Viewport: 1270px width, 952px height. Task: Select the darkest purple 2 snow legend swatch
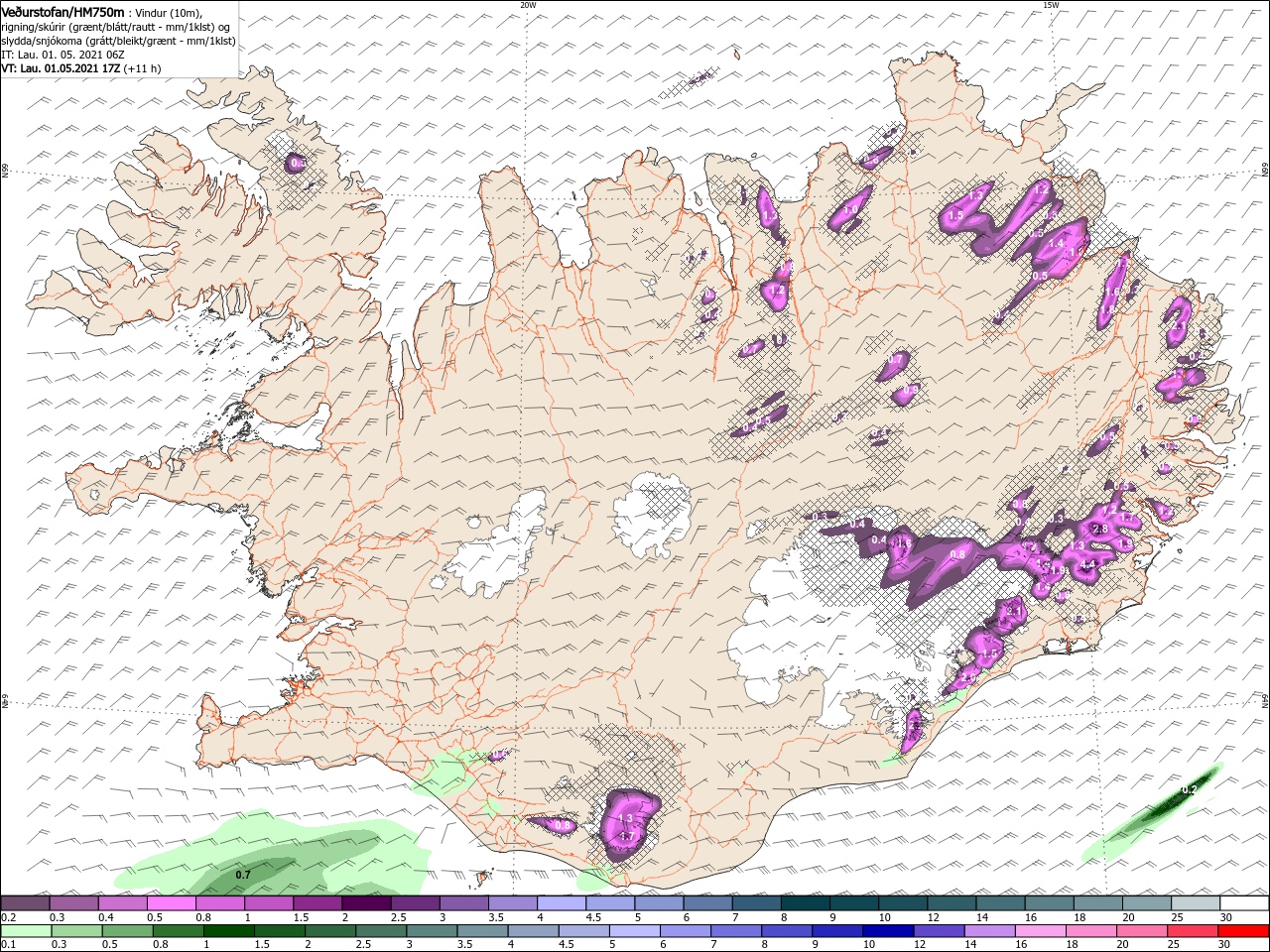366,903
